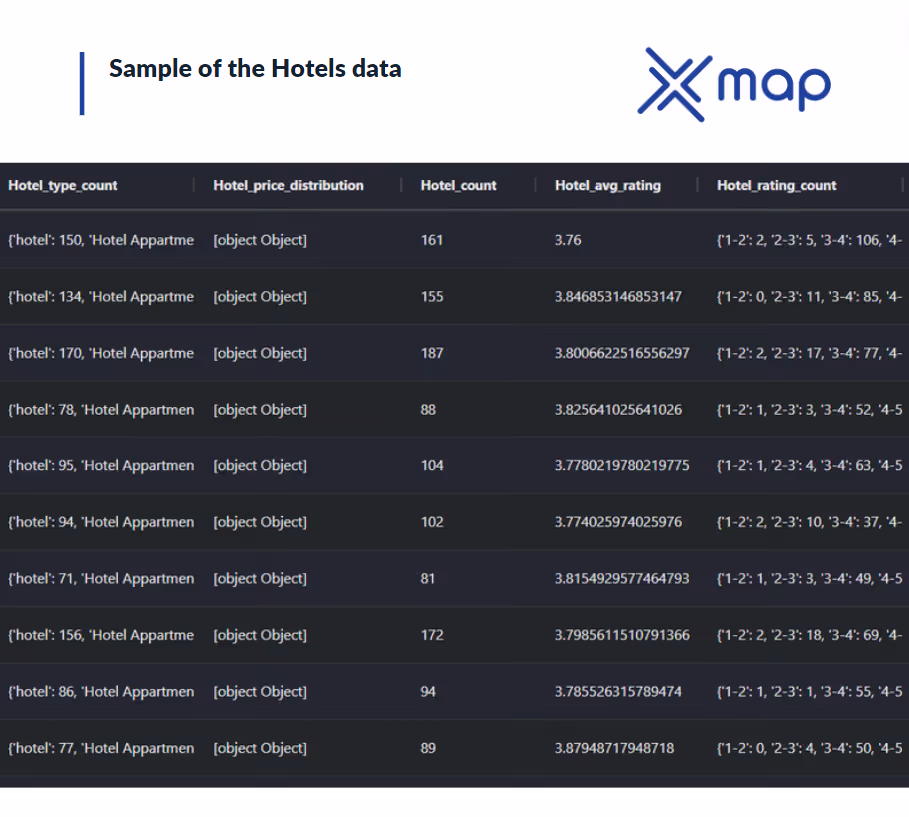
Task: Click rating count cell with '3-4': 63
Action: tap(809, 466)
